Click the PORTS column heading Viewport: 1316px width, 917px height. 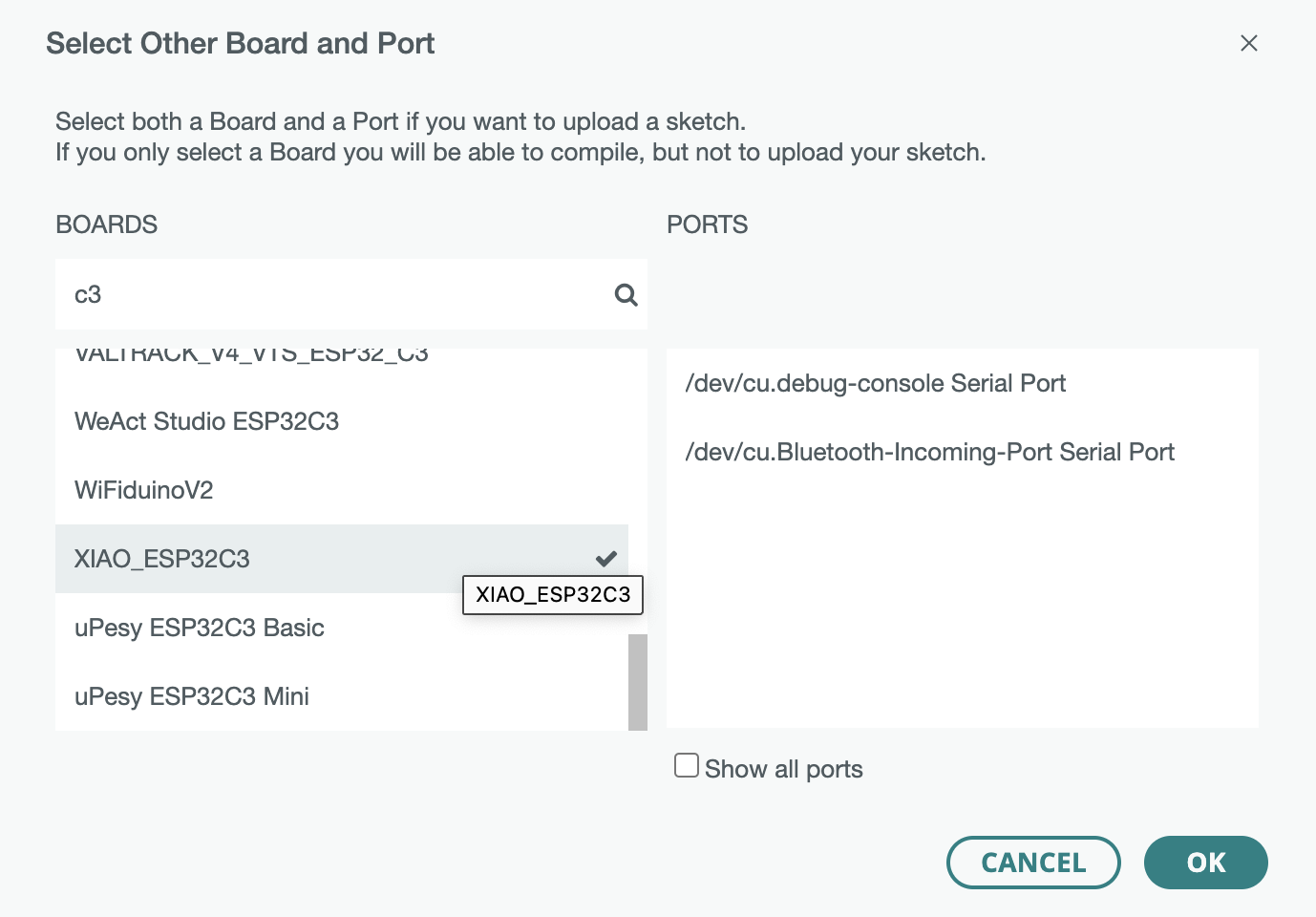point(707,224)
